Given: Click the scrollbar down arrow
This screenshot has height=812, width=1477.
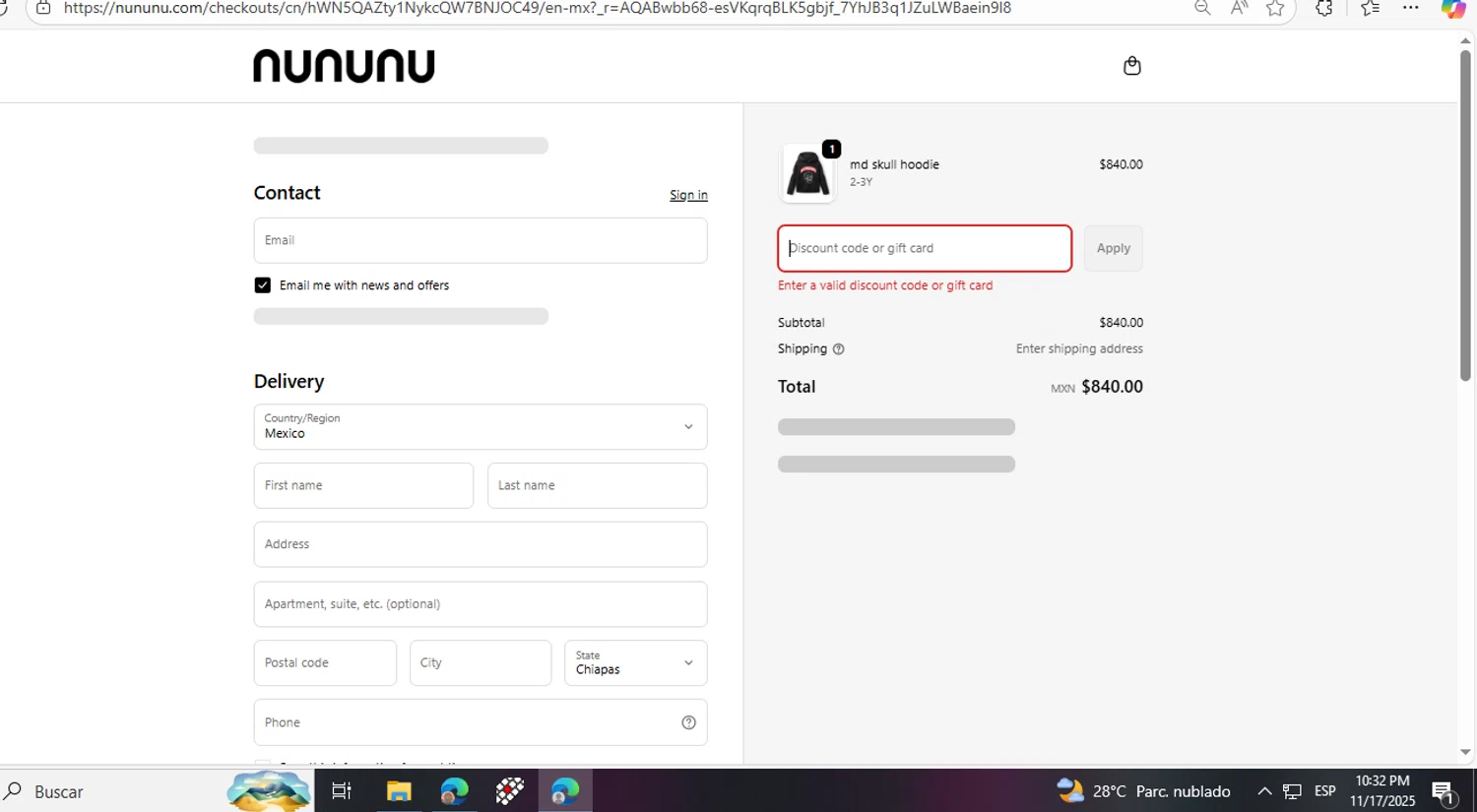Looking at the screenshot, I should pyautogui.click(x=1465, y=753).
